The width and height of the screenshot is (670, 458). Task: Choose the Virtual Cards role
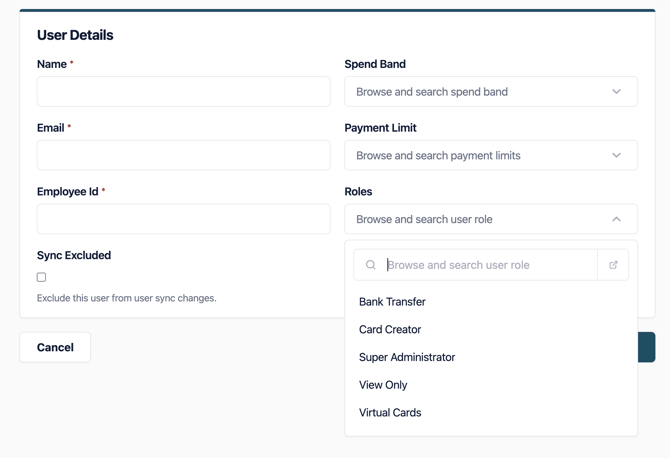[390, 413]
